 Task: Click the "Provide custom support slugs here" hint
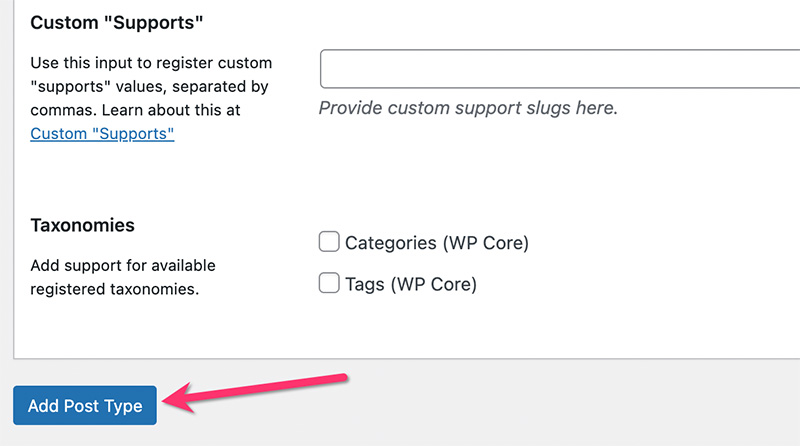pos(468,107)
